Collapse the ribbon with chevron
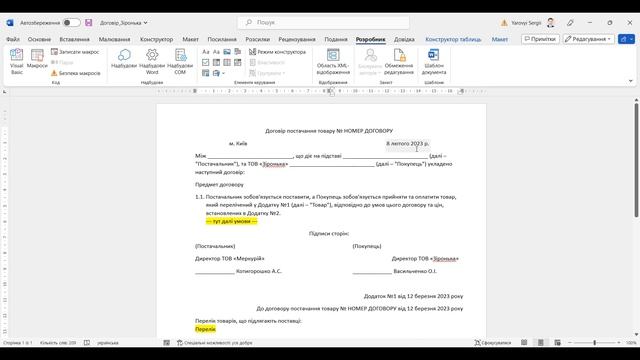Screen dimensions: 640x360 tap(631, 81)
